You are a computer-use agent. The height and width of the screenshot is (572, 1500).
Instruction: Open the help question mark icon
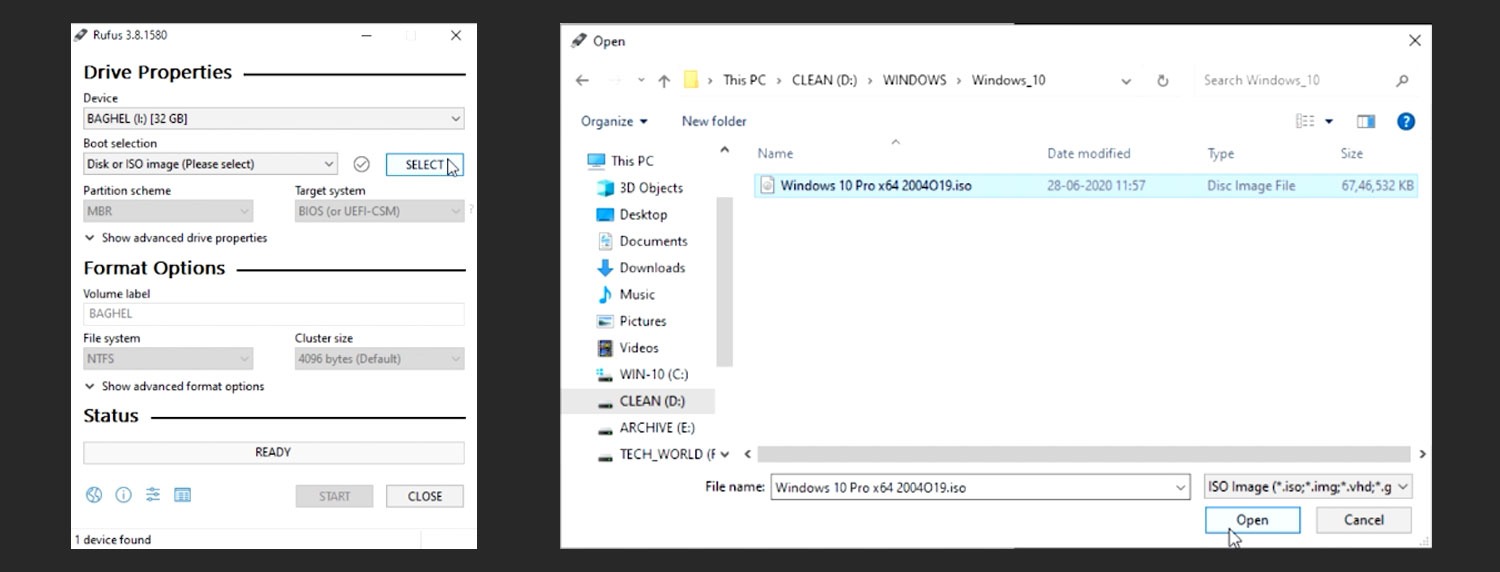(x=1406, y=121)
